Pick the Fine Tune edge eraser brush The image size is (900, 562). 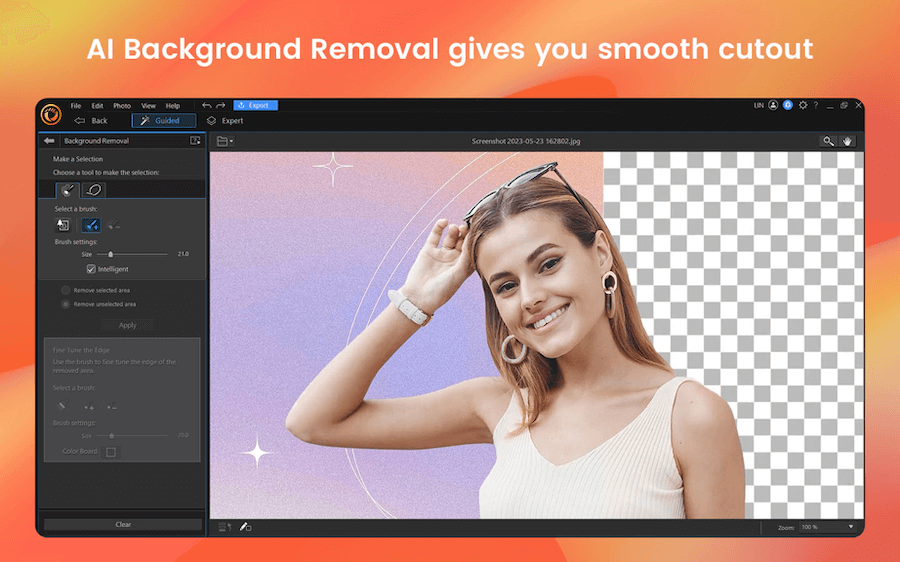coord(62,406)
